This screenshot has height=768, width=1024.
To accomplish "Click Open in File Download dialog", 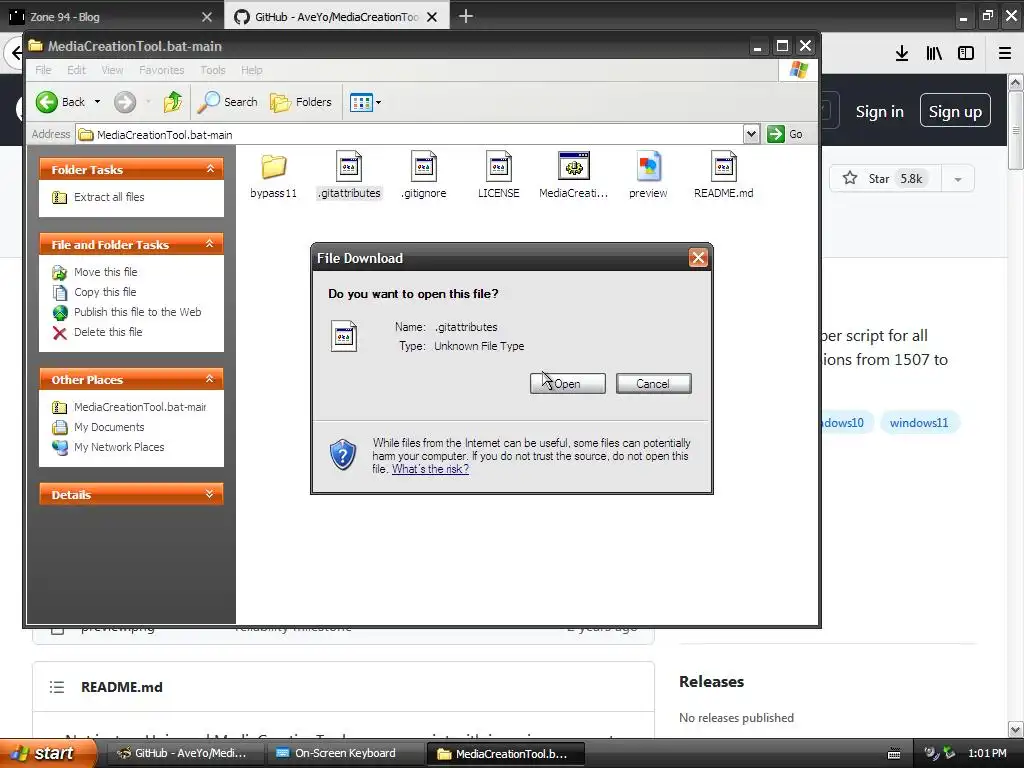I will click(568, 384).
